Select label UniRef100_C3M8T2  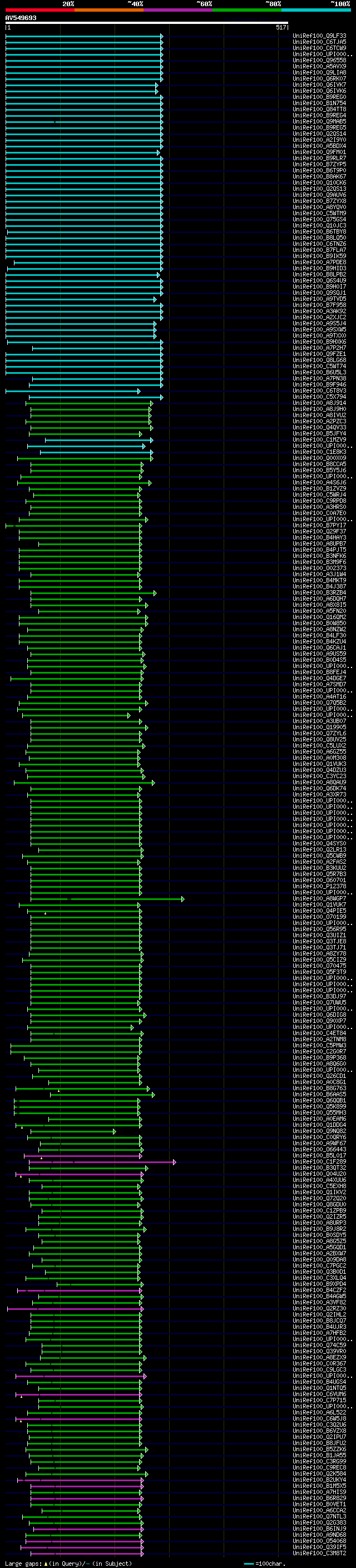point(319,1553)
